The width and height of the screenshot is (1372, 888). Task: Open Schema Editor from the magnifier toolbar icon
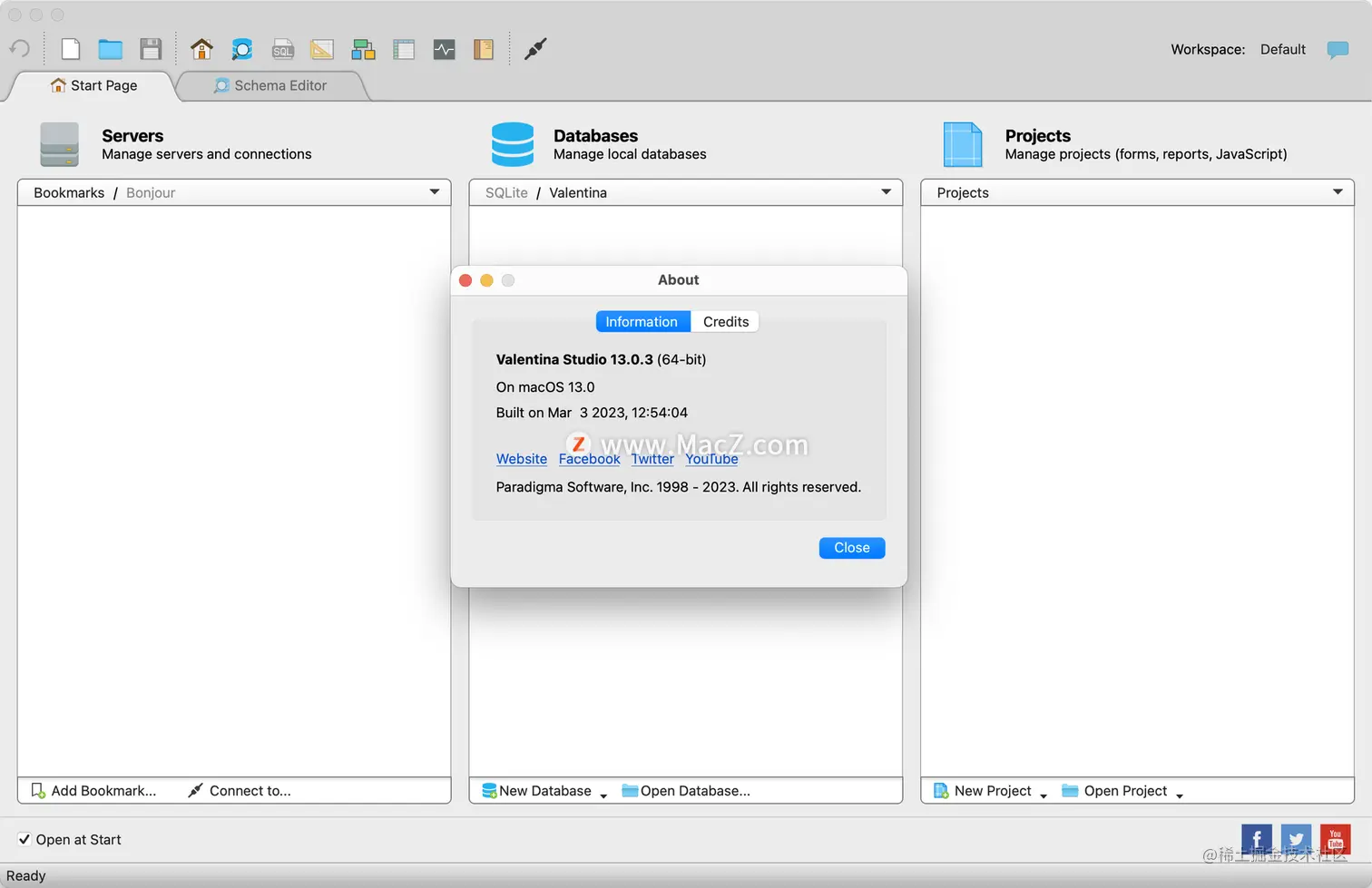(241, 49)
